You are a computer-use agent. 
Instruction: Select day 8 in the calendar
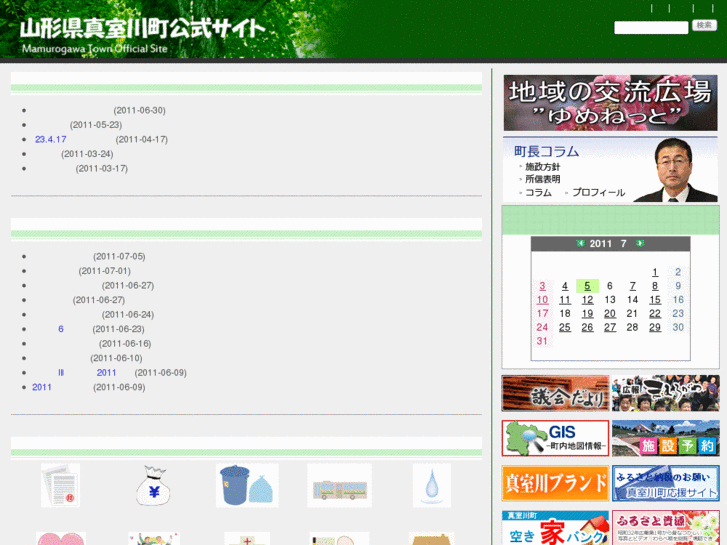[655, 286]
